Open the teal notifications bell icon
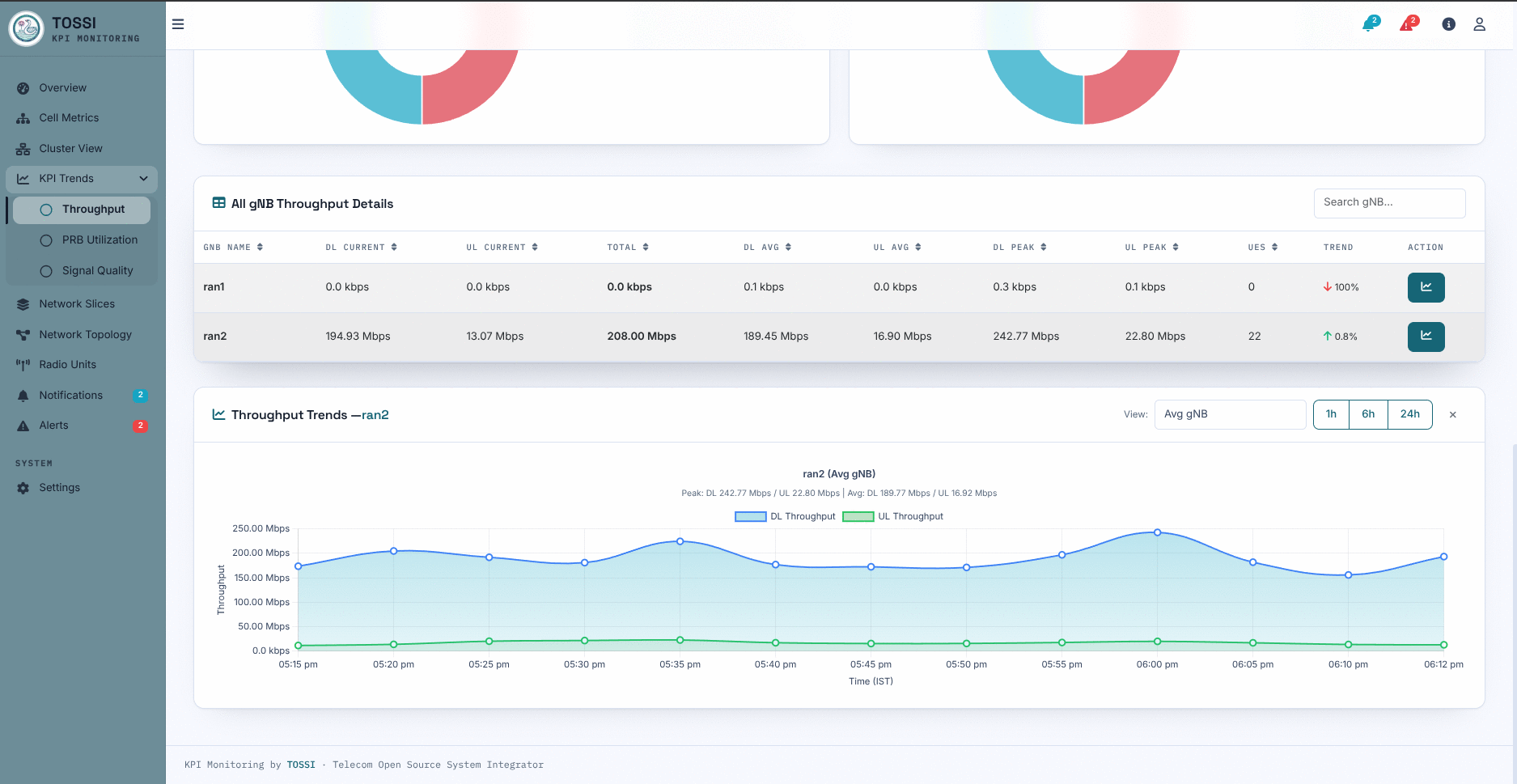 pos(1370,23)
